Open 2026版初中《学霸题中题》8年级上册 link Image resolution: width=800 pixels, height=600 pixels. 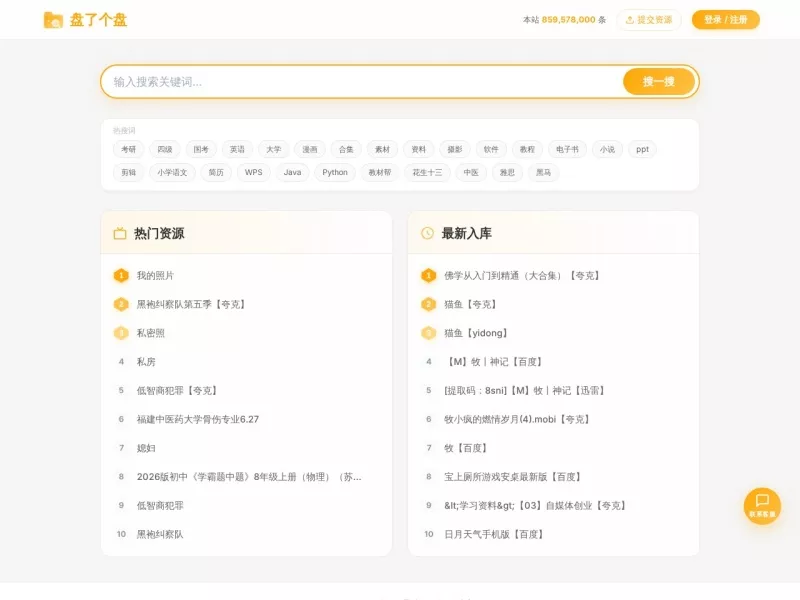click(x=249, y=477)
